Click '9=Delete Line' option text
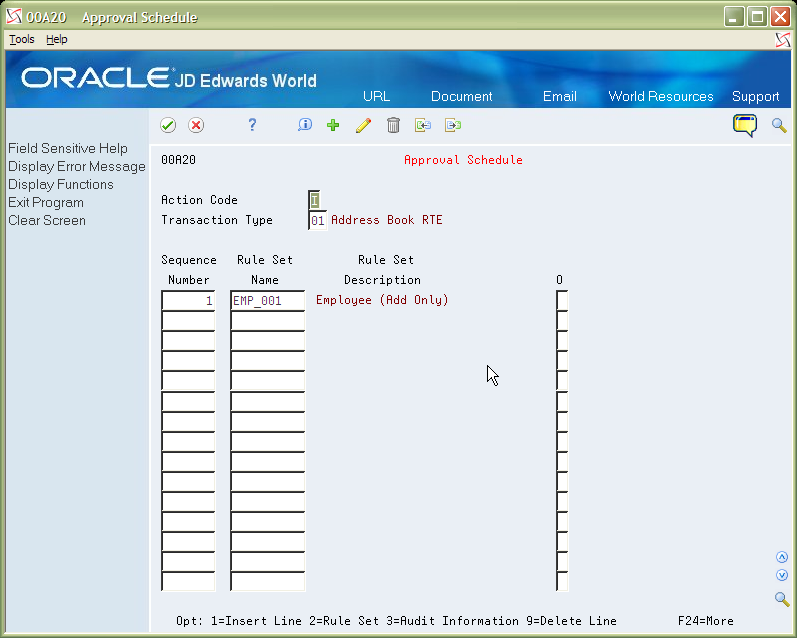Image resolution: width=797 pixels, height=638 pixels. pos(571,621)
